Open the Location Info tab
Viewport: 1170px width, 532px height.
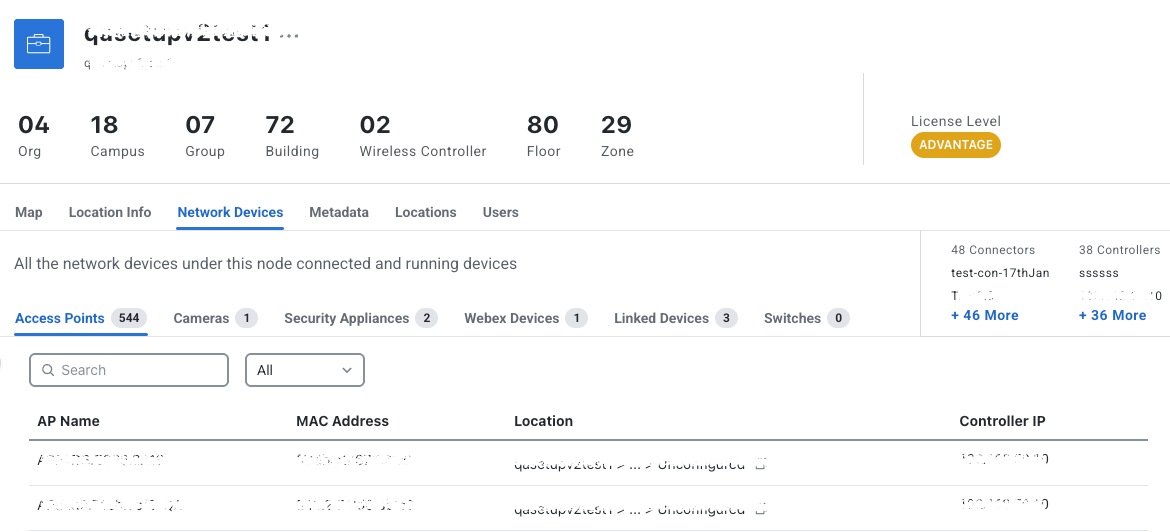(110, 213)
